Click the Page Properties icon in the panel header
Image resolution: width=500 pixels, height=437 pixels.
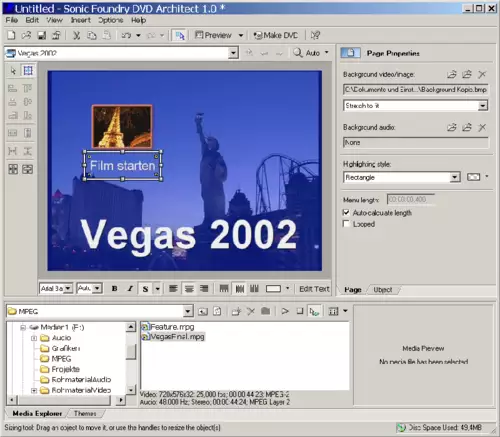tap(350, 53)
